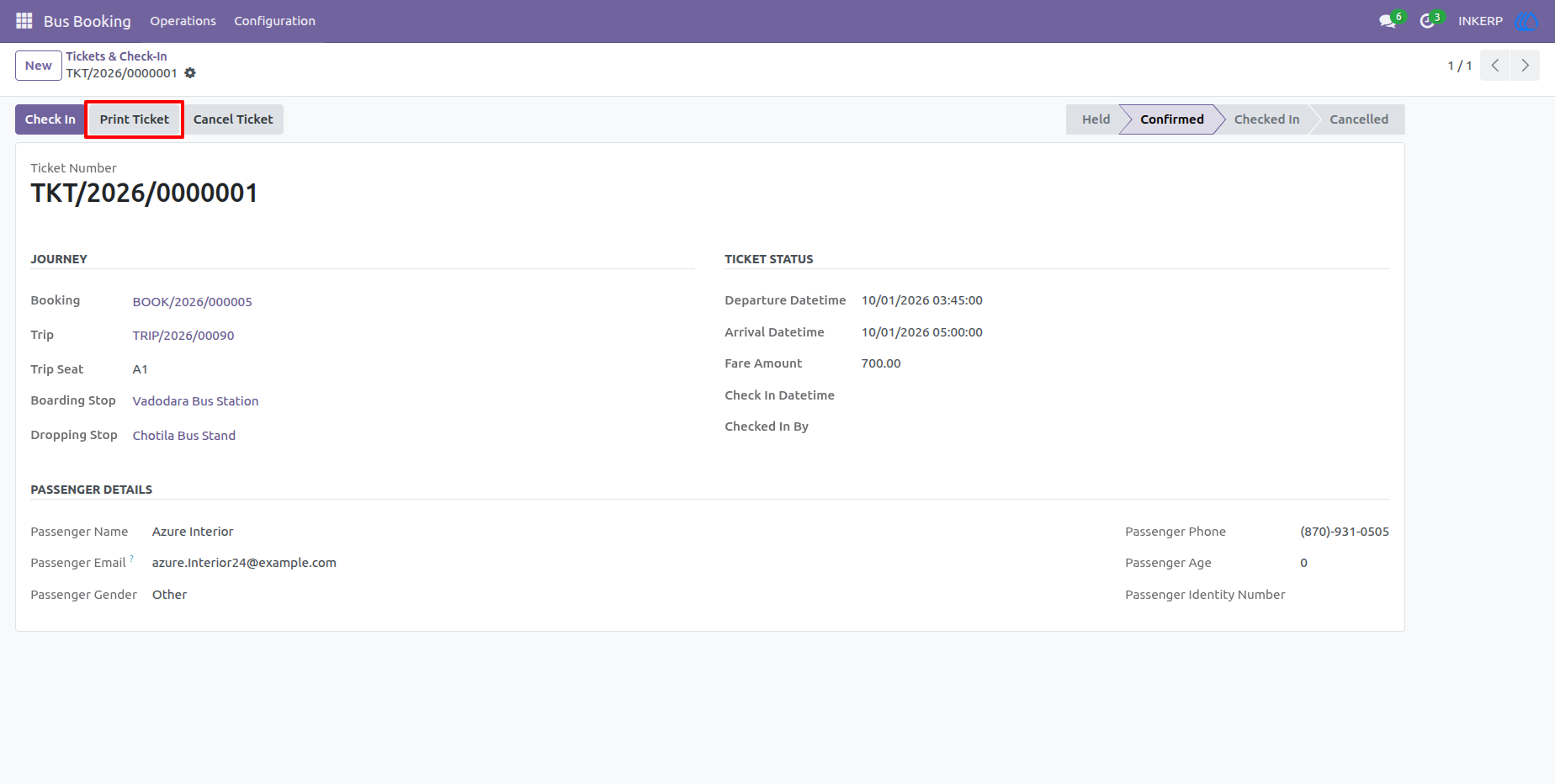Click the Cancel Ticket button
The width and height of the screenshot is (1555, 784).
click(x=233, y=119)
